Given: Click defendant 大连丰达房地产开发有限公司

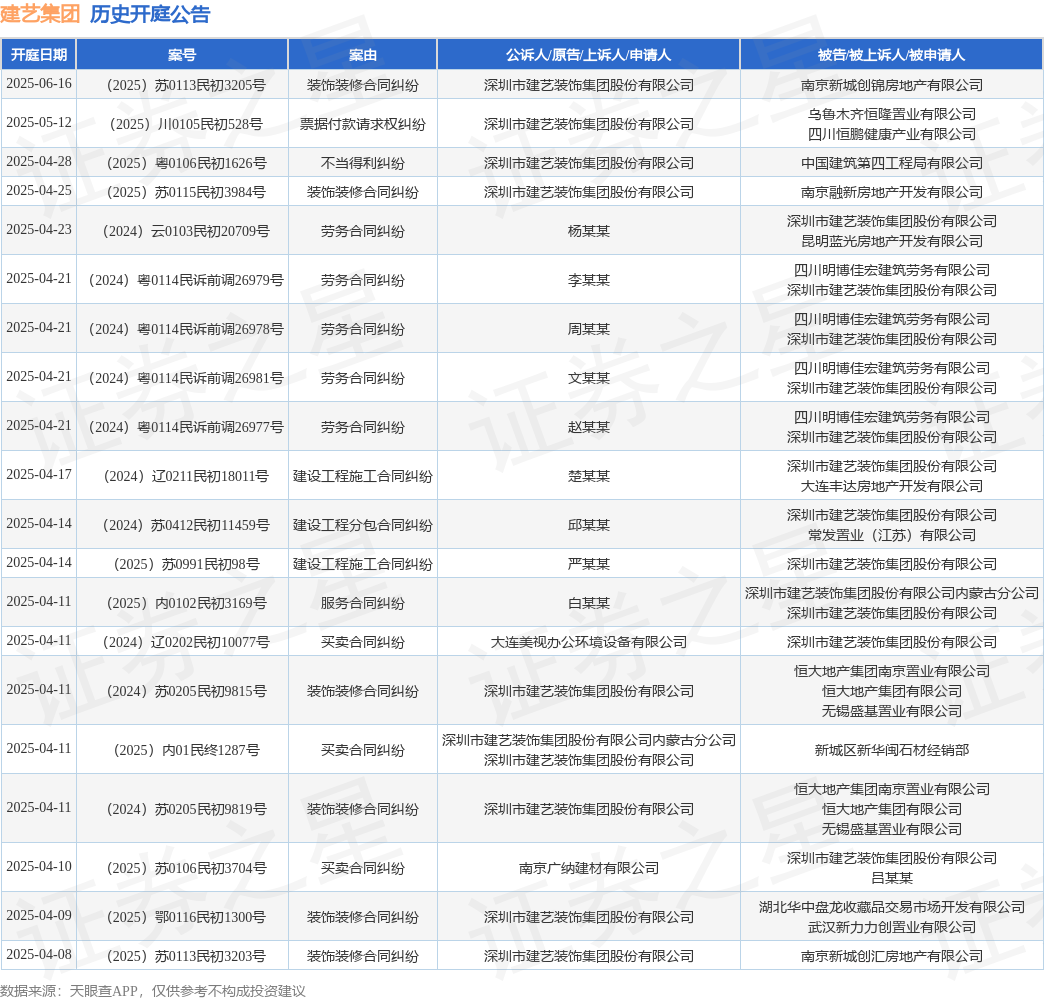Looking at the screenshot, I should click(x=892, y=486).
